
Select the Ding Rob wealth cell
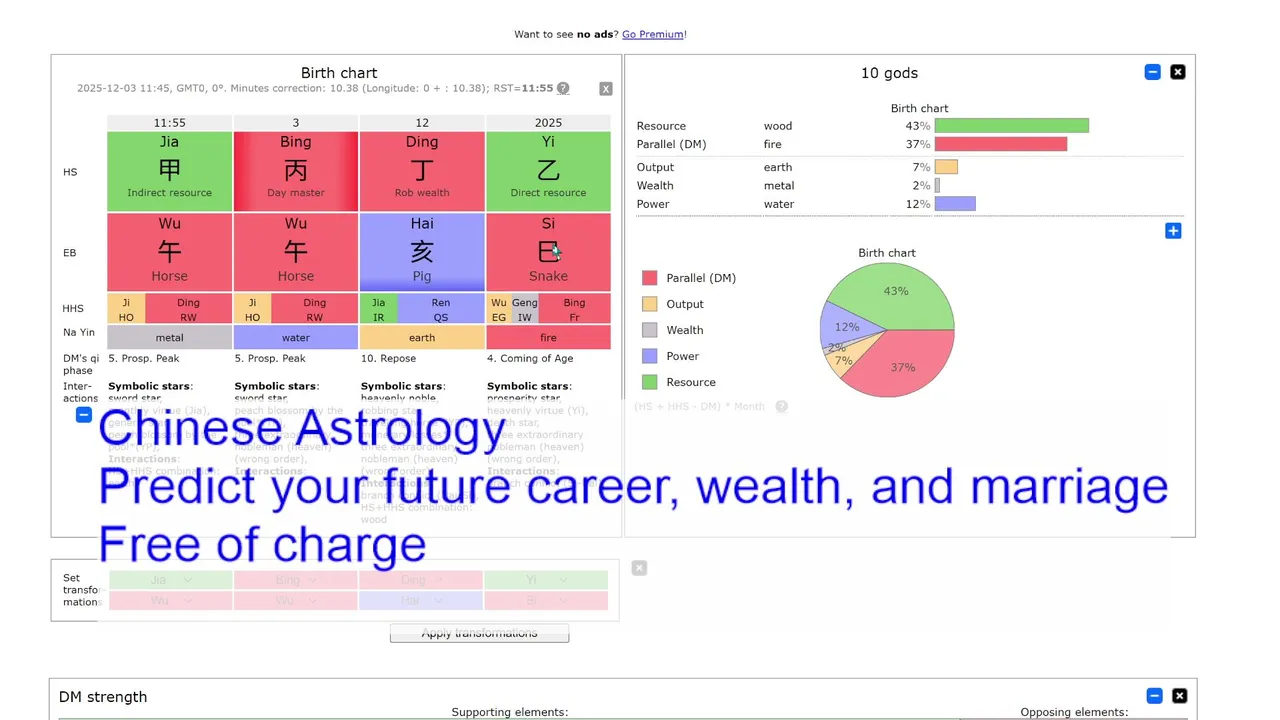click(x=422, y=171)
